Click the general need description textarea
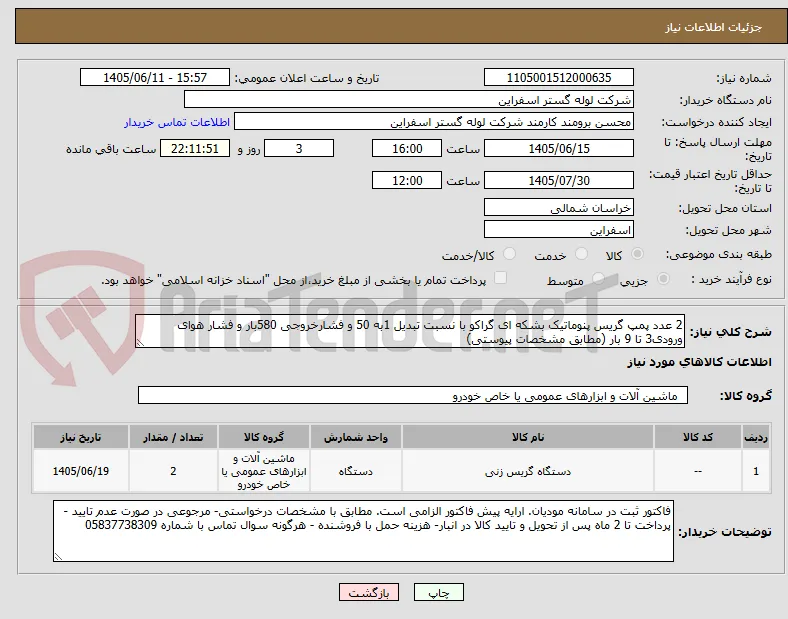788x619 pixels. pyautogui.click(x=410, y=332)
